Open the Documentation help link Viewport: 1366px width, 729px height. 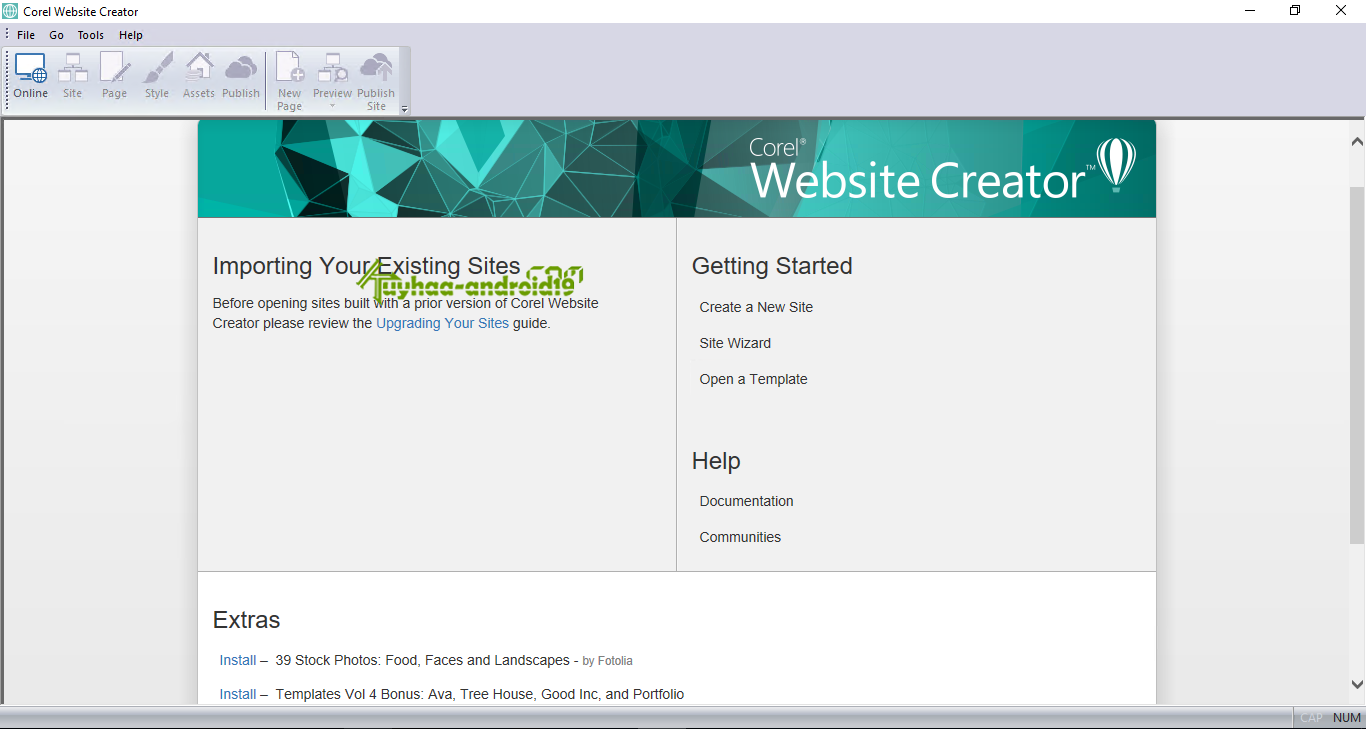coord(746,501)
